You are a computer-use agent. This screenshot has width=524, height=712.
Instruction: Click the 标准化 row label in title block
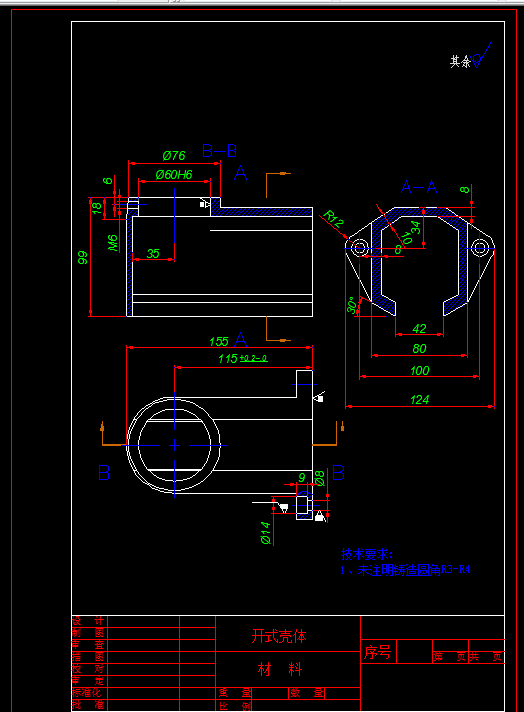pyautogui.click(x=87, y=692)
